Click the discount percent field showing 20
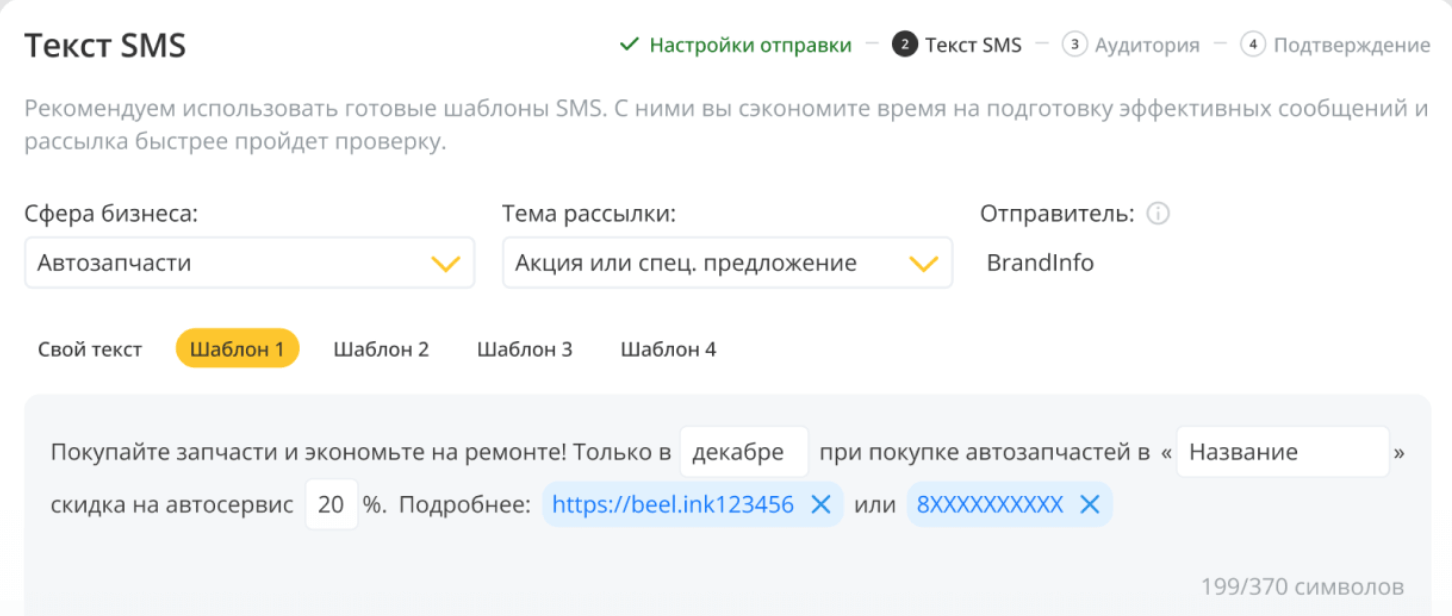1452x616 pixels. (x=331, y=505)
